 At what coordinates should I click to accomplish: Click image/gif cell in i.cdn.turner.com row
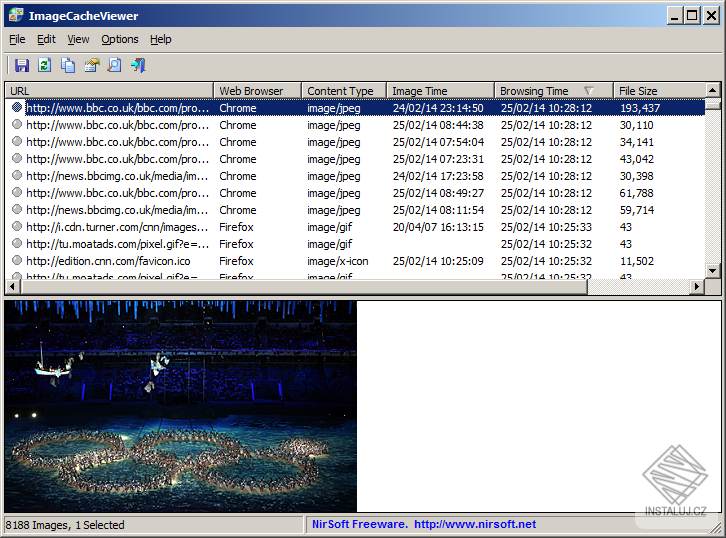point(329,227)
